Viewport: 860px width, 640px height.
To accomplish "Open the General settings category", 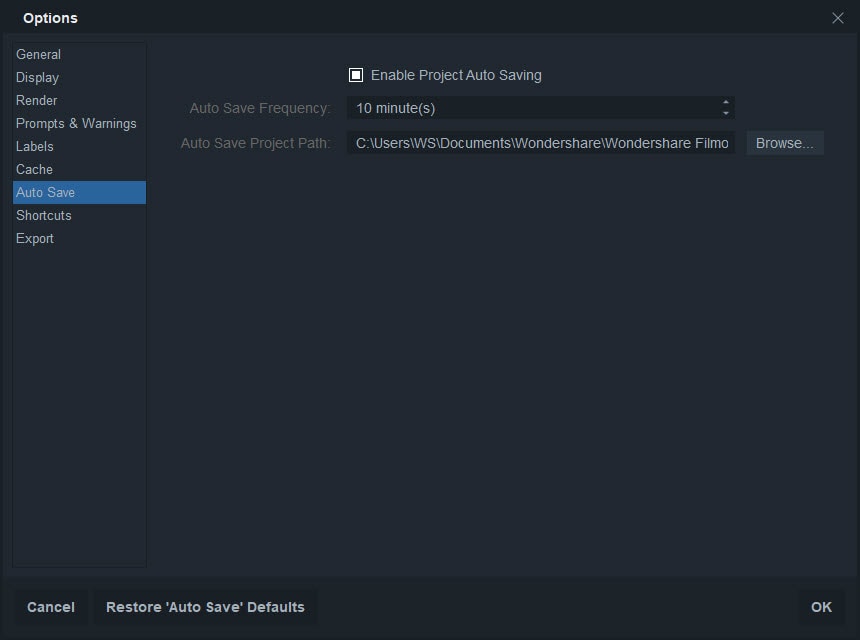I will coord(39,54).
